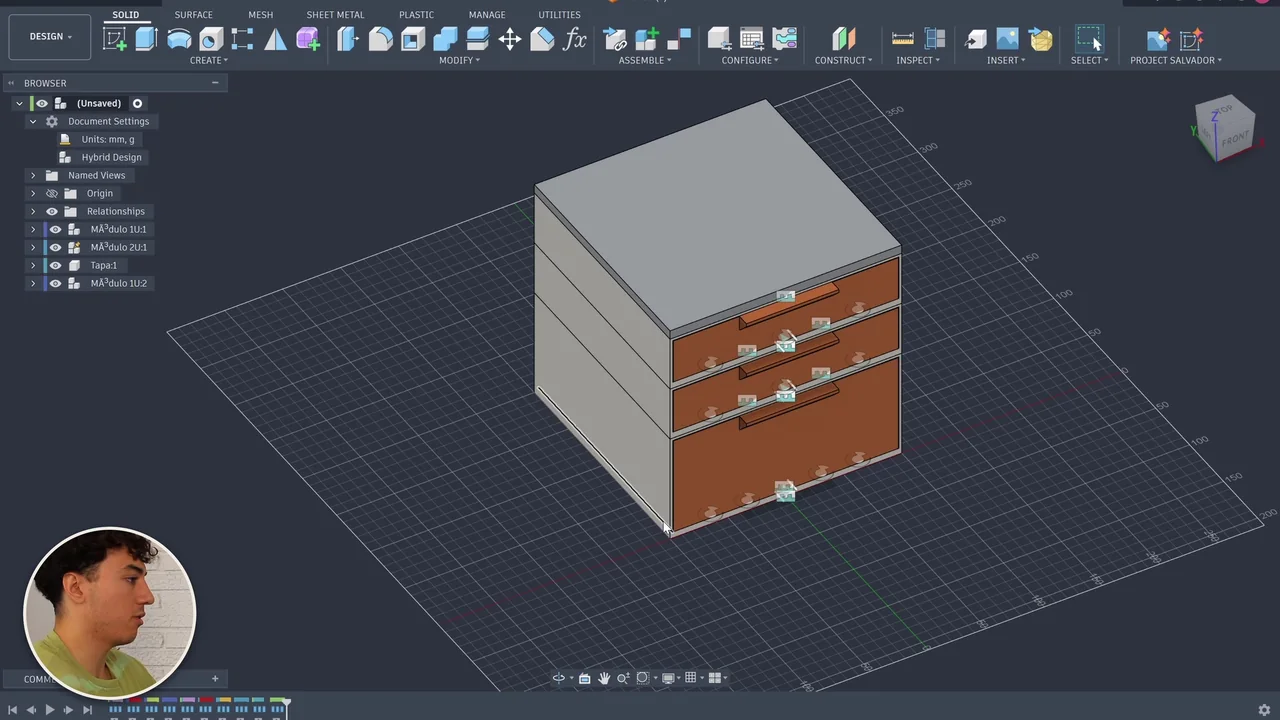This screenshot has width=1280, height=720.
Task: Switch to the SURFACE tab
Action: pos(193,15)
